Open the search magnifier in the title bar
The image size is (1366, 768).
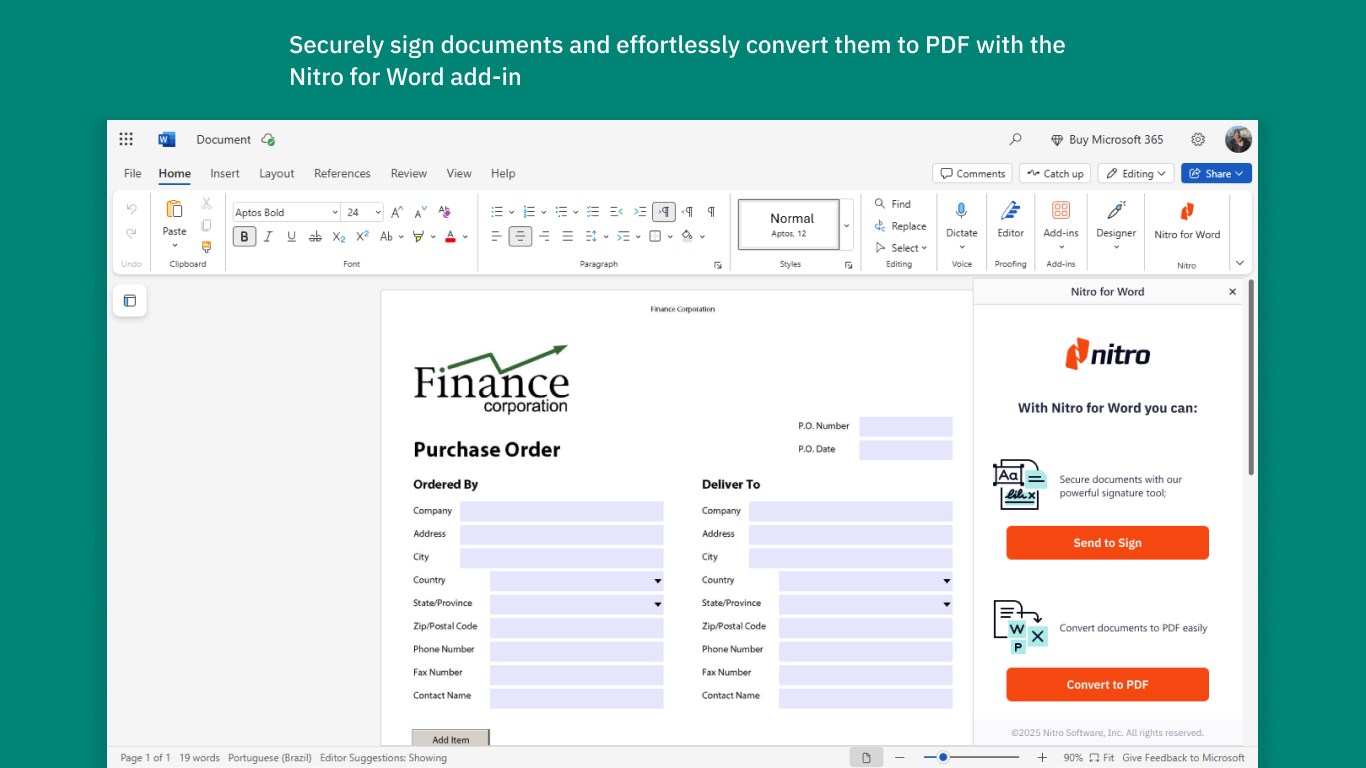pos(1016,139)
